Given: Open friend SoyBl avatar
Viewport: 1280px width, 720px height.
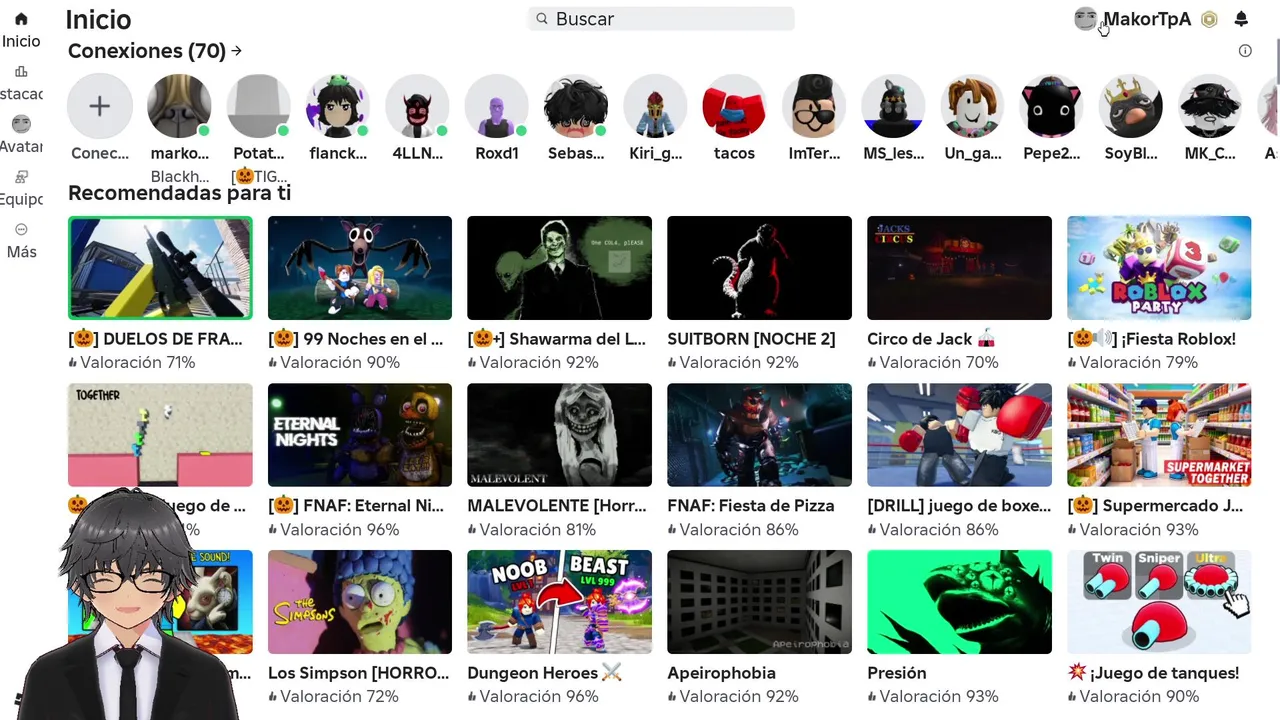Looking at the screenshot, I should 1131,106.
